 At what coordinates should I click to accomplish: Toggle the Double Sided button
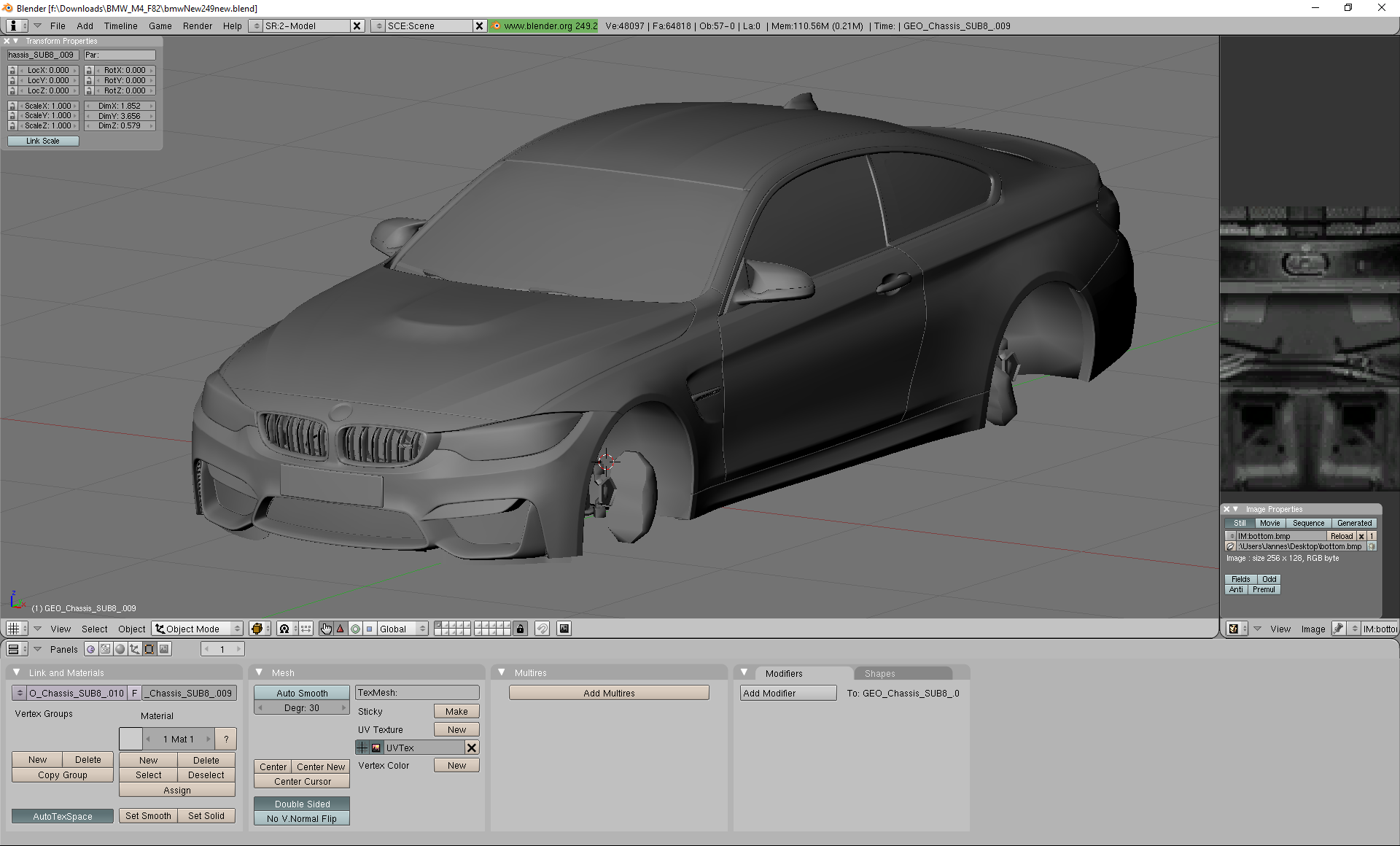tap(302, 804)
